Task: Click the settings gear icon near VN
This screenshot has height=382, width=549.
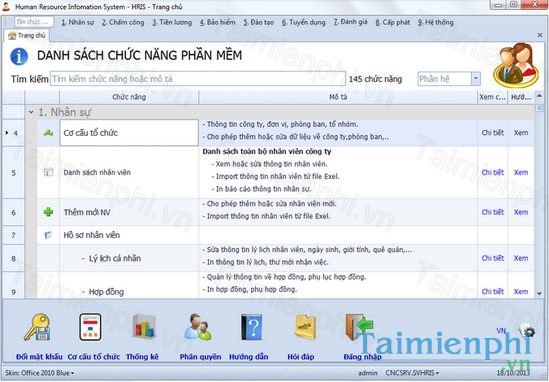Action: pyautogui.click(x=527, y=331)
